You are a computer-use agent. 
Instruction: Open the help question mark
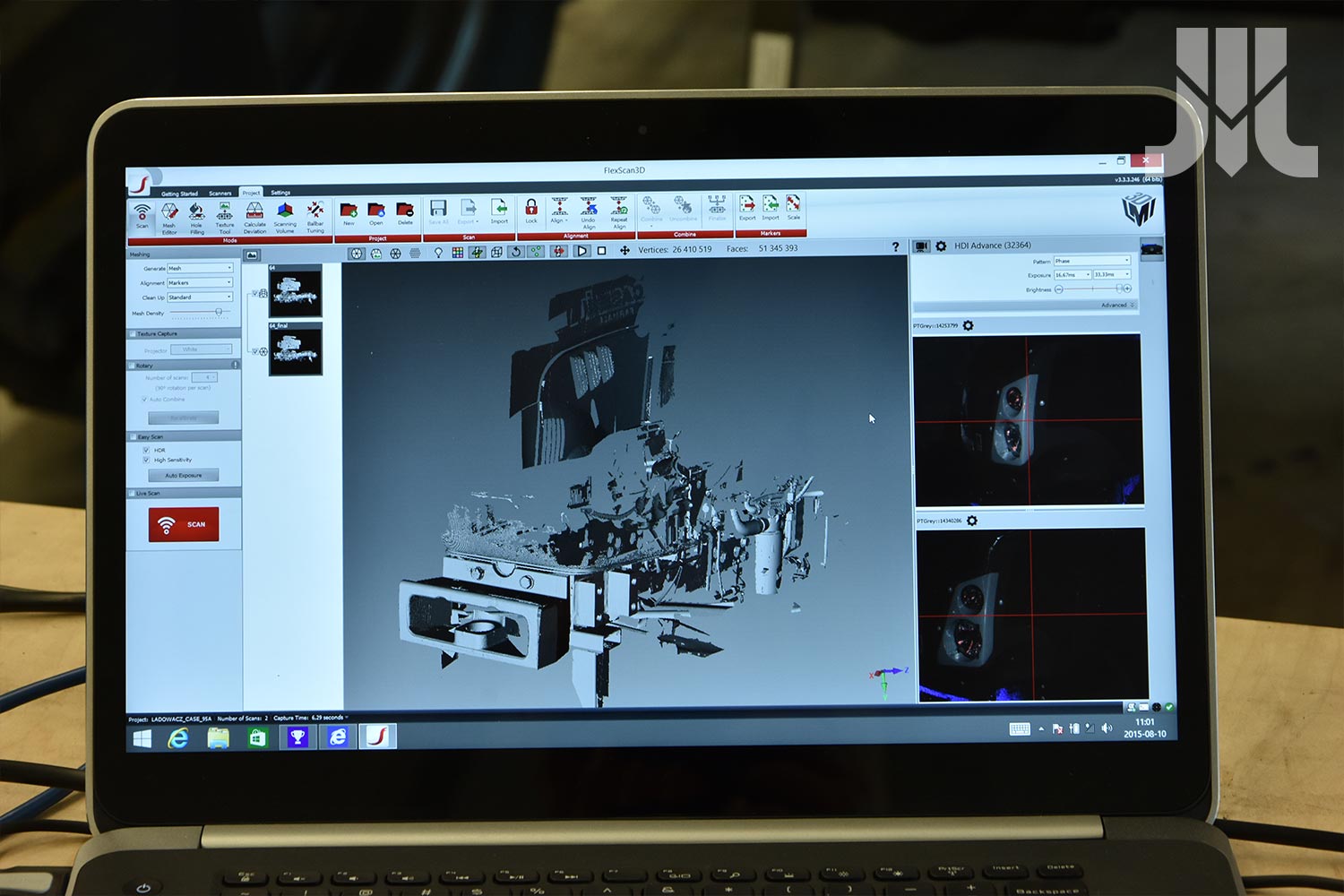click(895, 246)
